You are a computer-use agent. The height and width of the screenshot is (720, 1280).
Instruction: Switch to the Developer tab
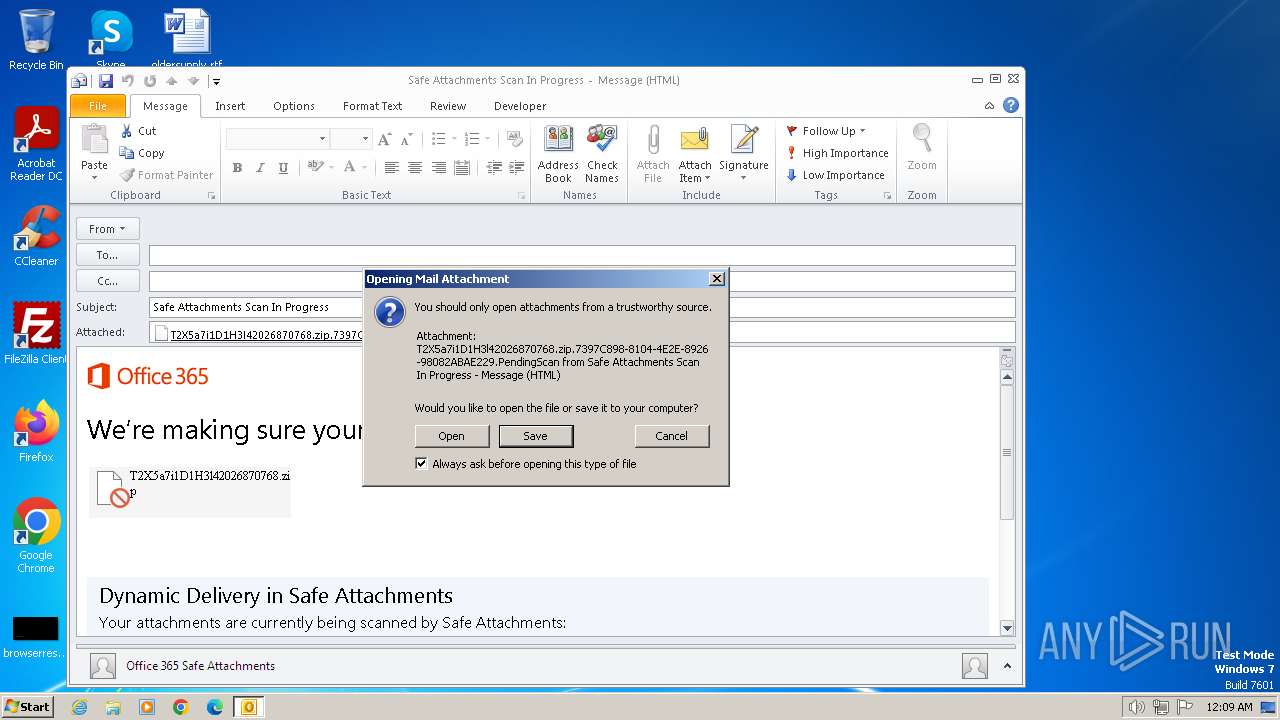point(520,106)
